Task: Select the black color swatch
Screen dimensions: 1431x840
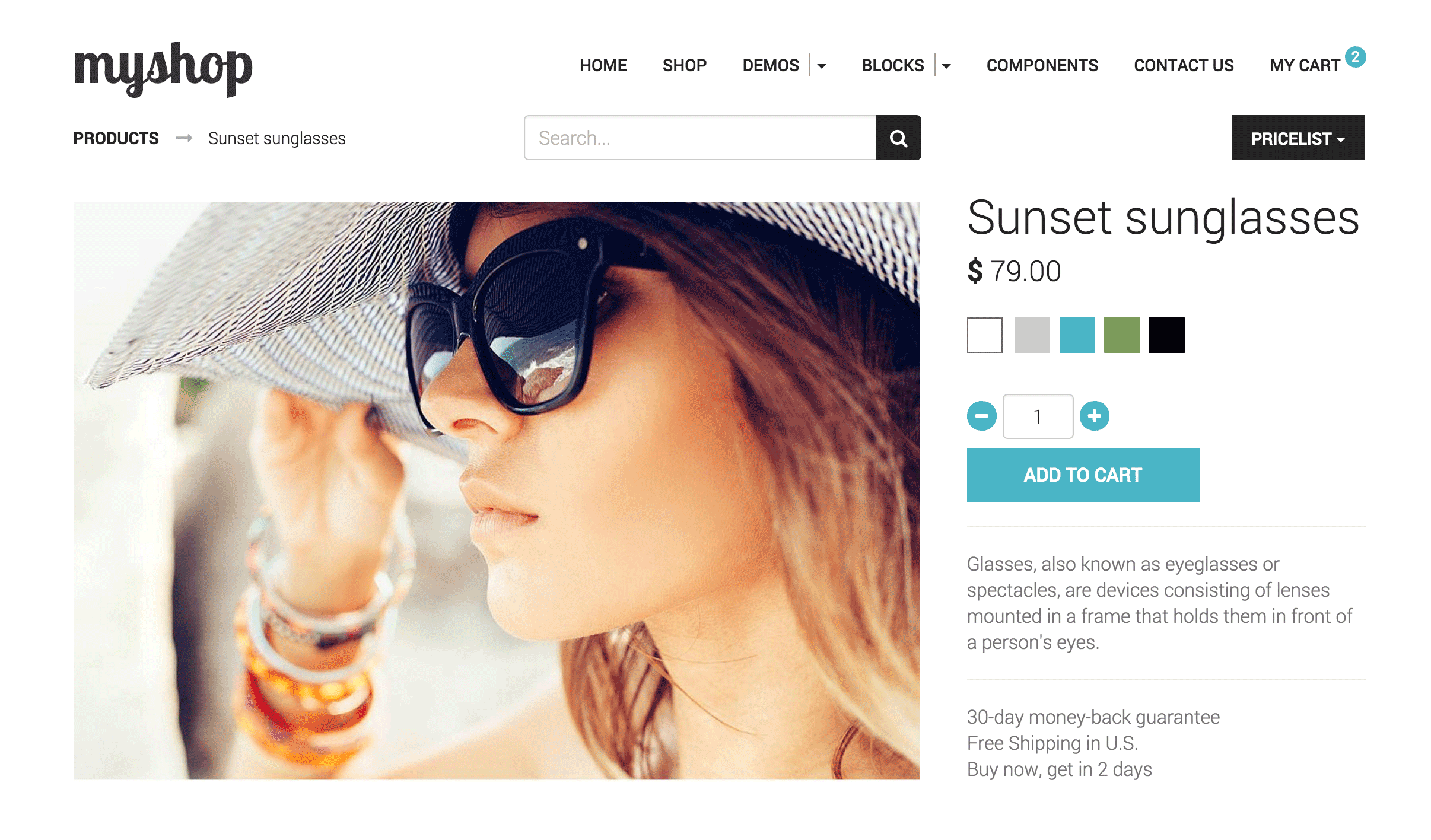Action: (x=1166, y=334)
